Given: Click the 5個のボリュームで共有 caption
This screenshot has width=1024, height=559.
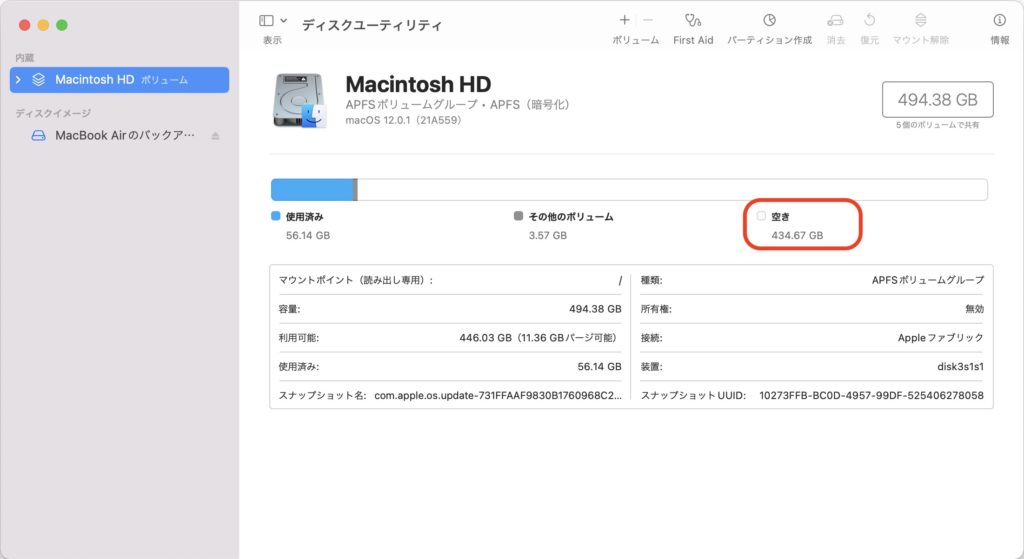Looking at the screenshot, I should (x=937, y=125).
